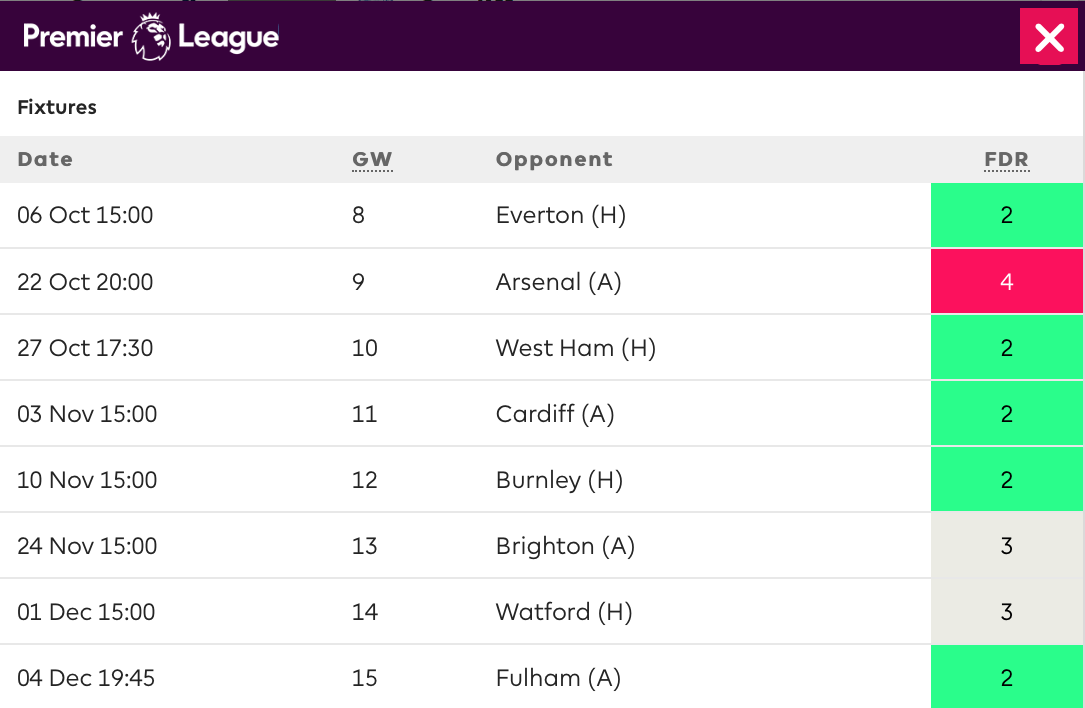Select the Cardiff (A) fixture row

[542, 414]
